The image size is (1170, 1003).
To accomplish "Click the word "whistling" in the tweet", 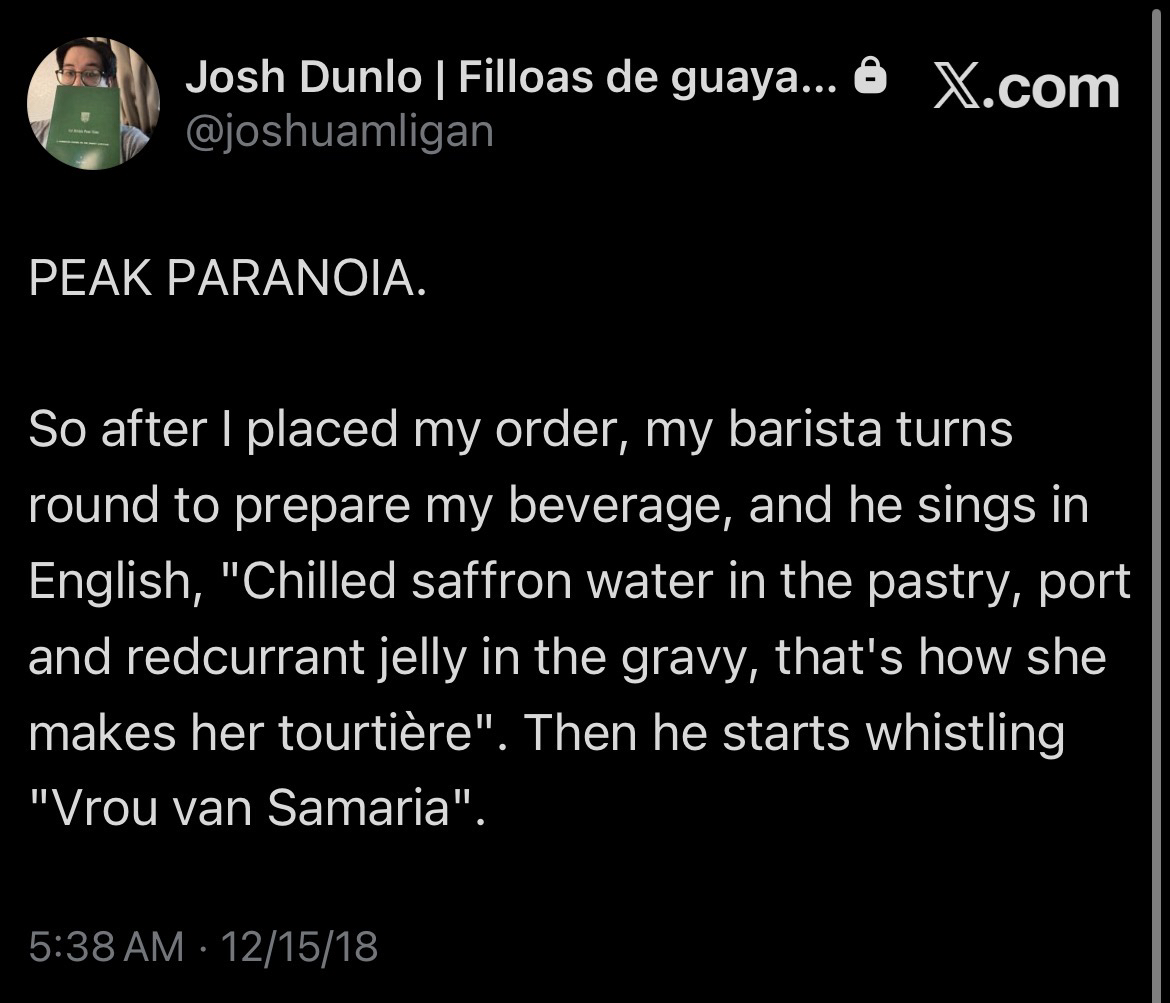I will coord(964,734).
